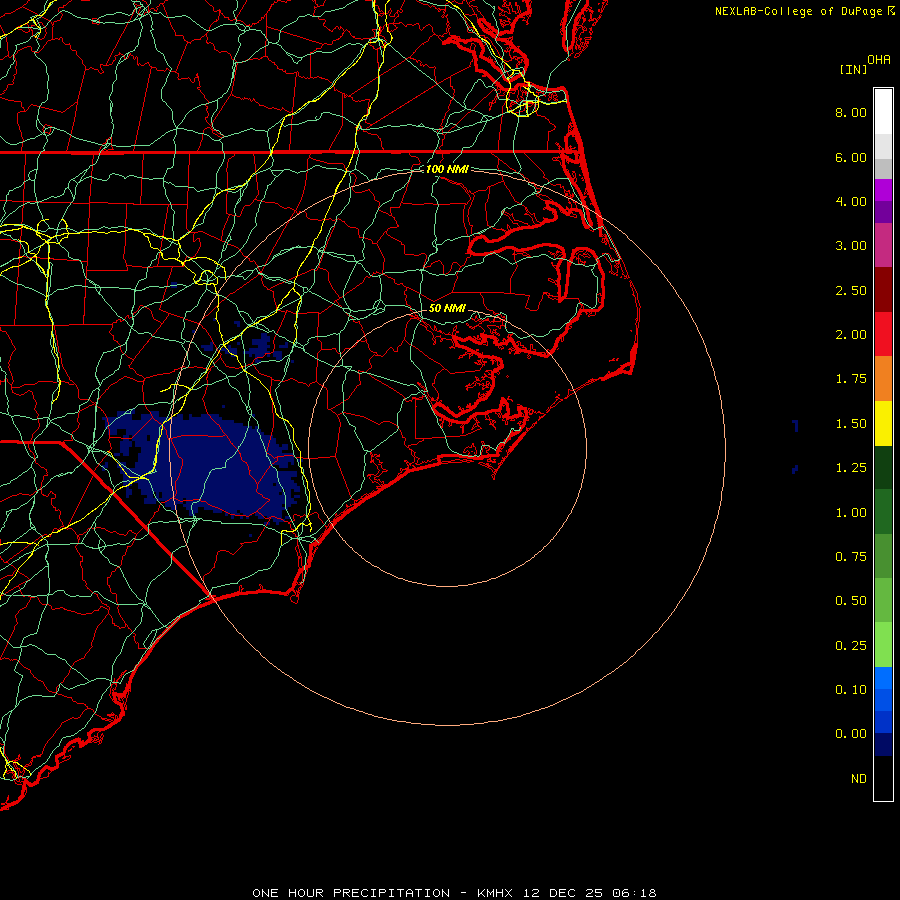Click the 0.25 legend value

851,646
